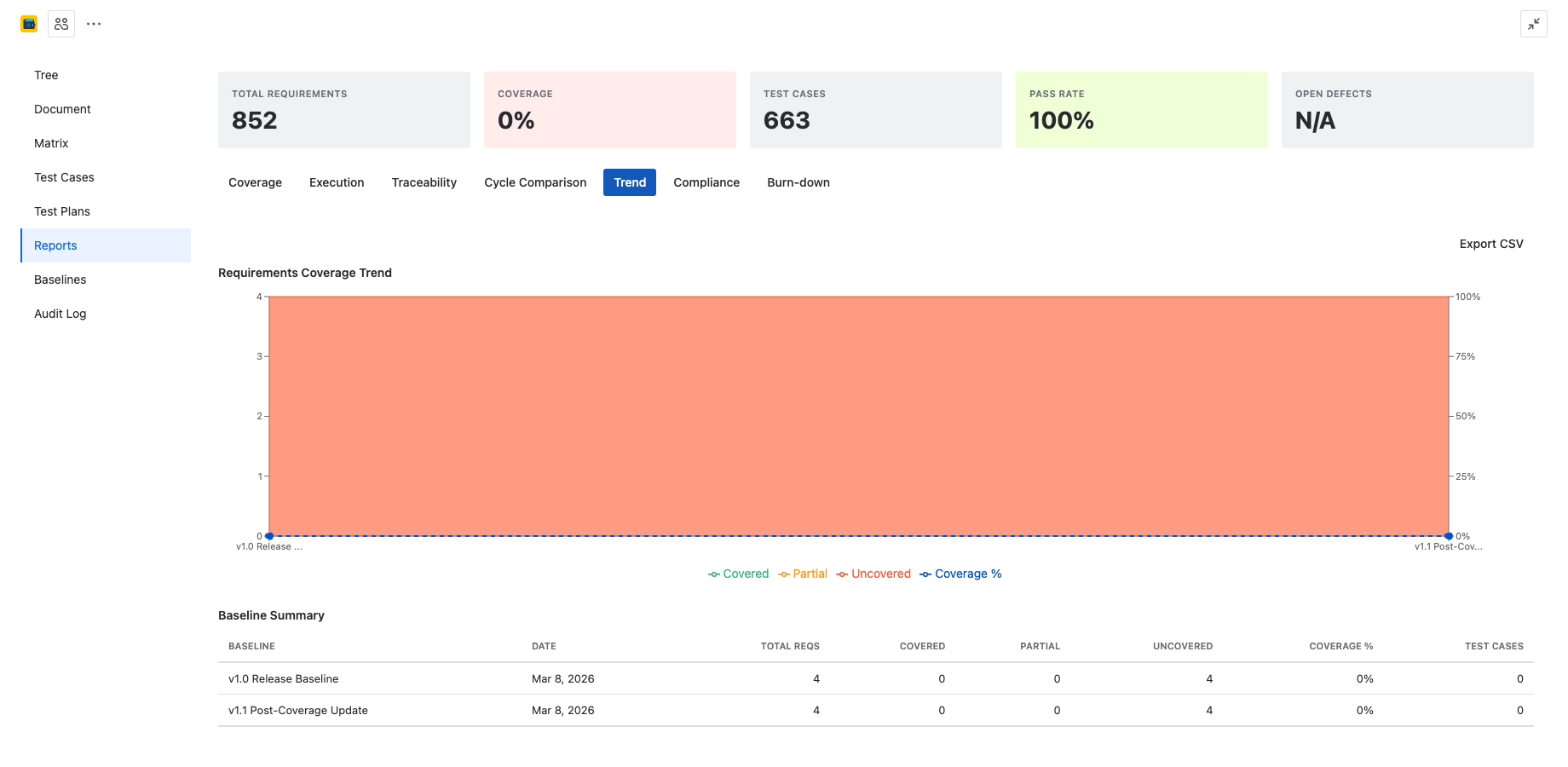Viewport: 1568px width, 767px height.
Task: Switch to the Execution tab
Action: point(336,182)
